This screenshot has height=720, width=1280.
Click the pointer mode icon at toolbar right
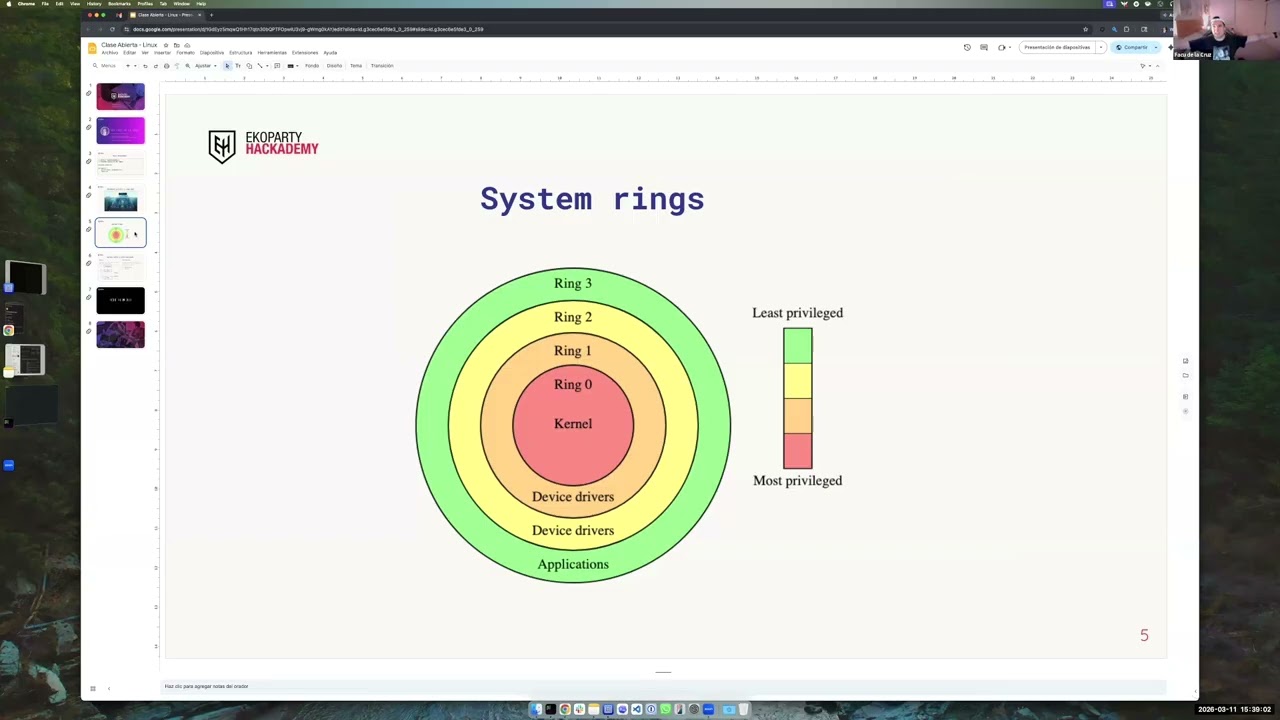tap(1142, 66)
